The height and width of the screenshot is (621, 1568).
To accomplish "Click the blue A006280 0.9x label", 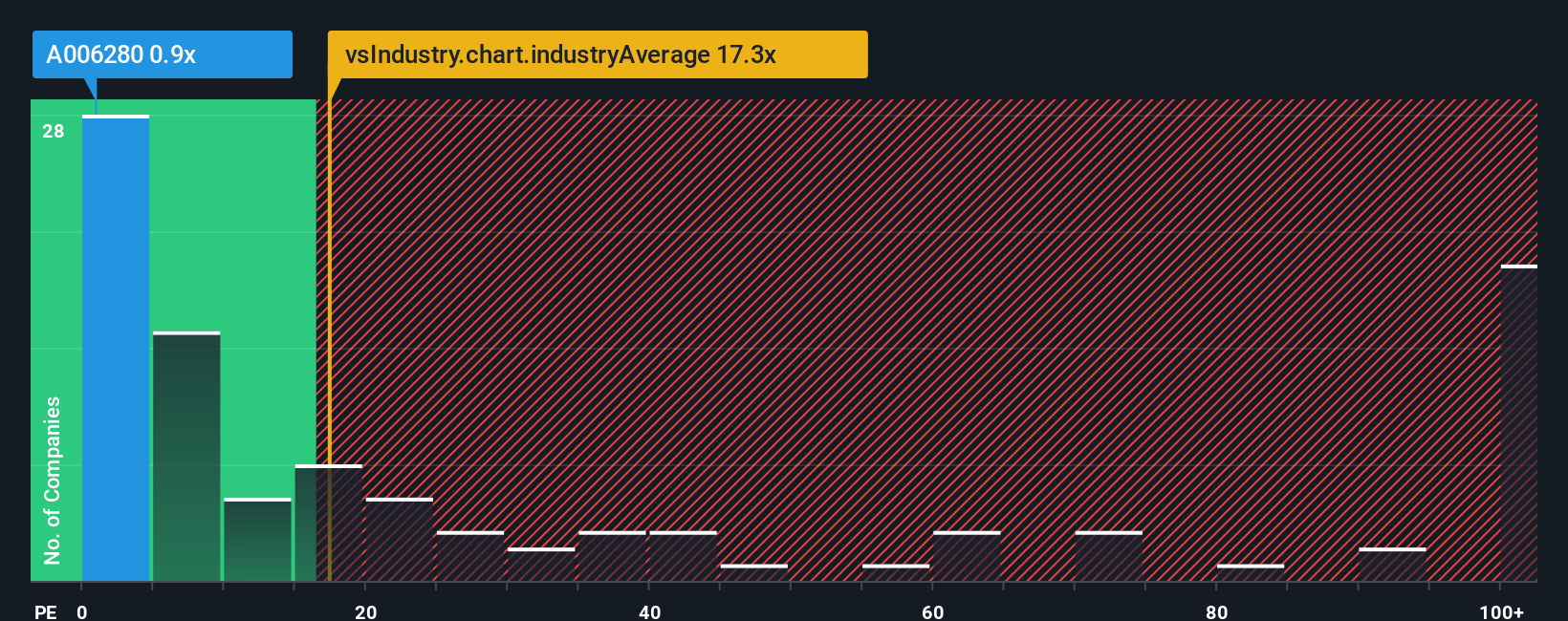I will (x=163, y=54).
